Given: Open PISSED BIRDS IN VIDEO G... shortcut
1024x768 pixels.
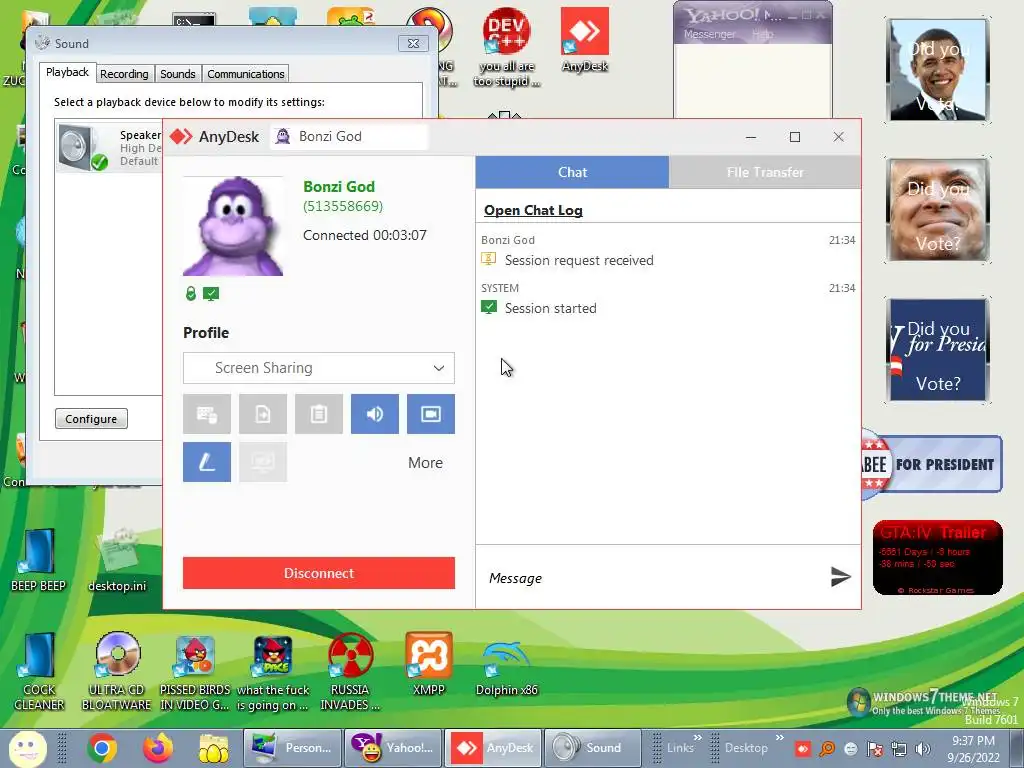Looking at the screenshot, I should [195, 671].
